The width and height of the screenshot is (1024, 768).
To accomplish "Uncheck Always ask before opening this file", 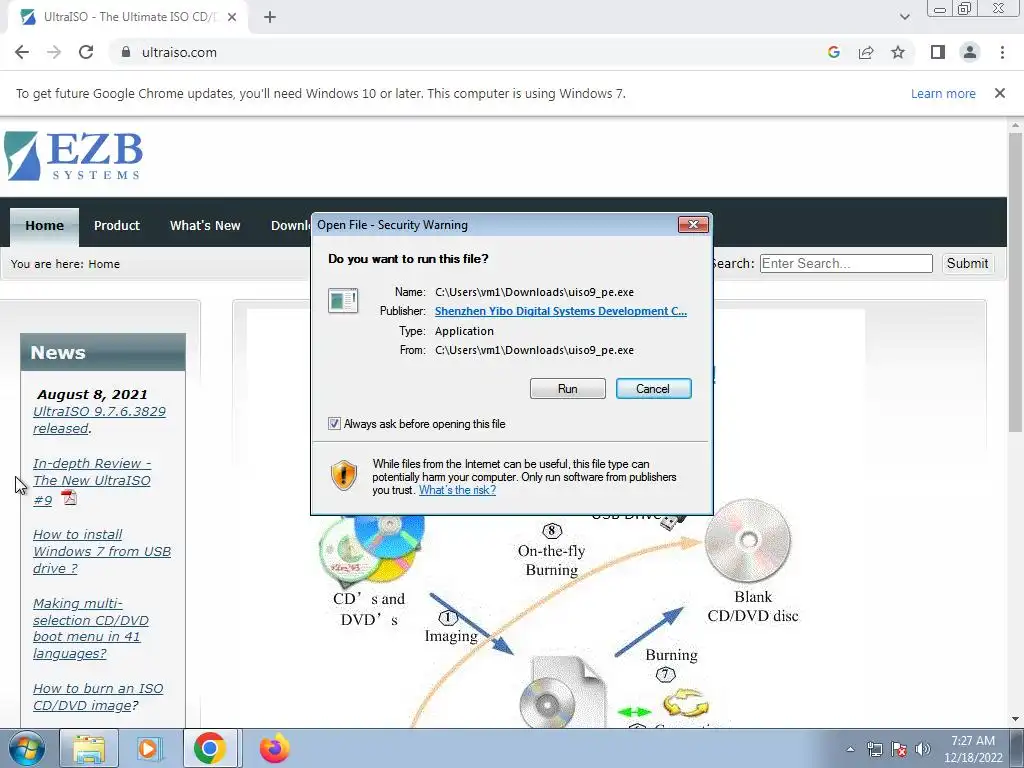I will 334,424.
